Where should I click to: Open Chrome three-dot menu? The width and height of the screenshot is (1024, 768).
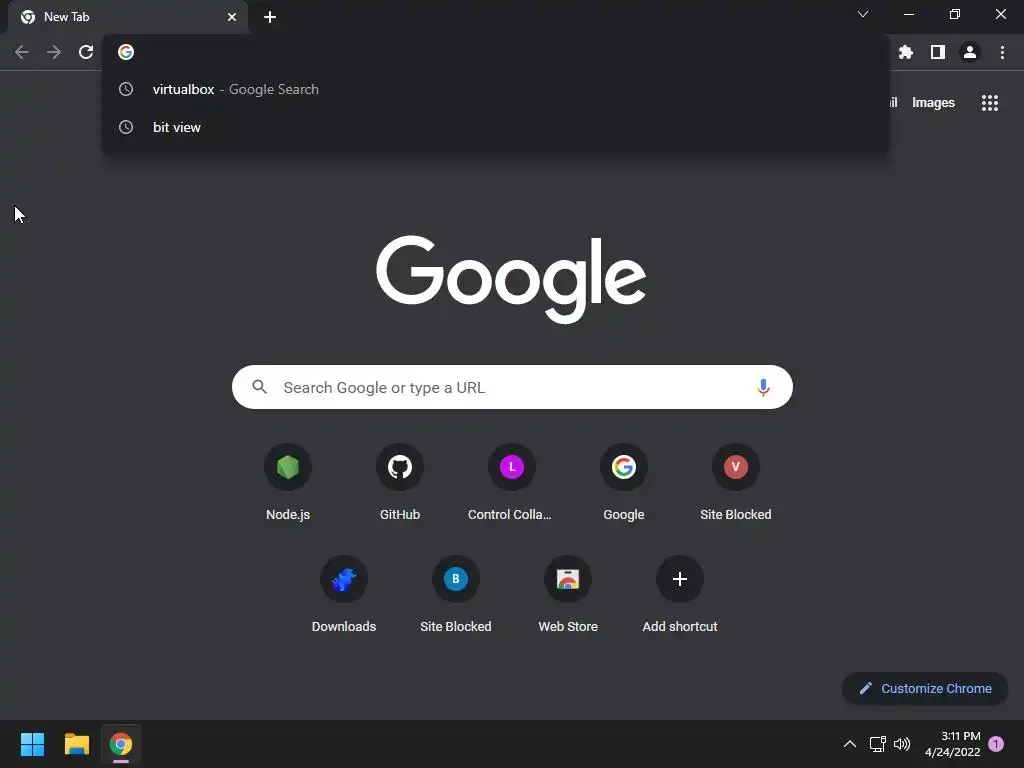(x=1002, y=52)
